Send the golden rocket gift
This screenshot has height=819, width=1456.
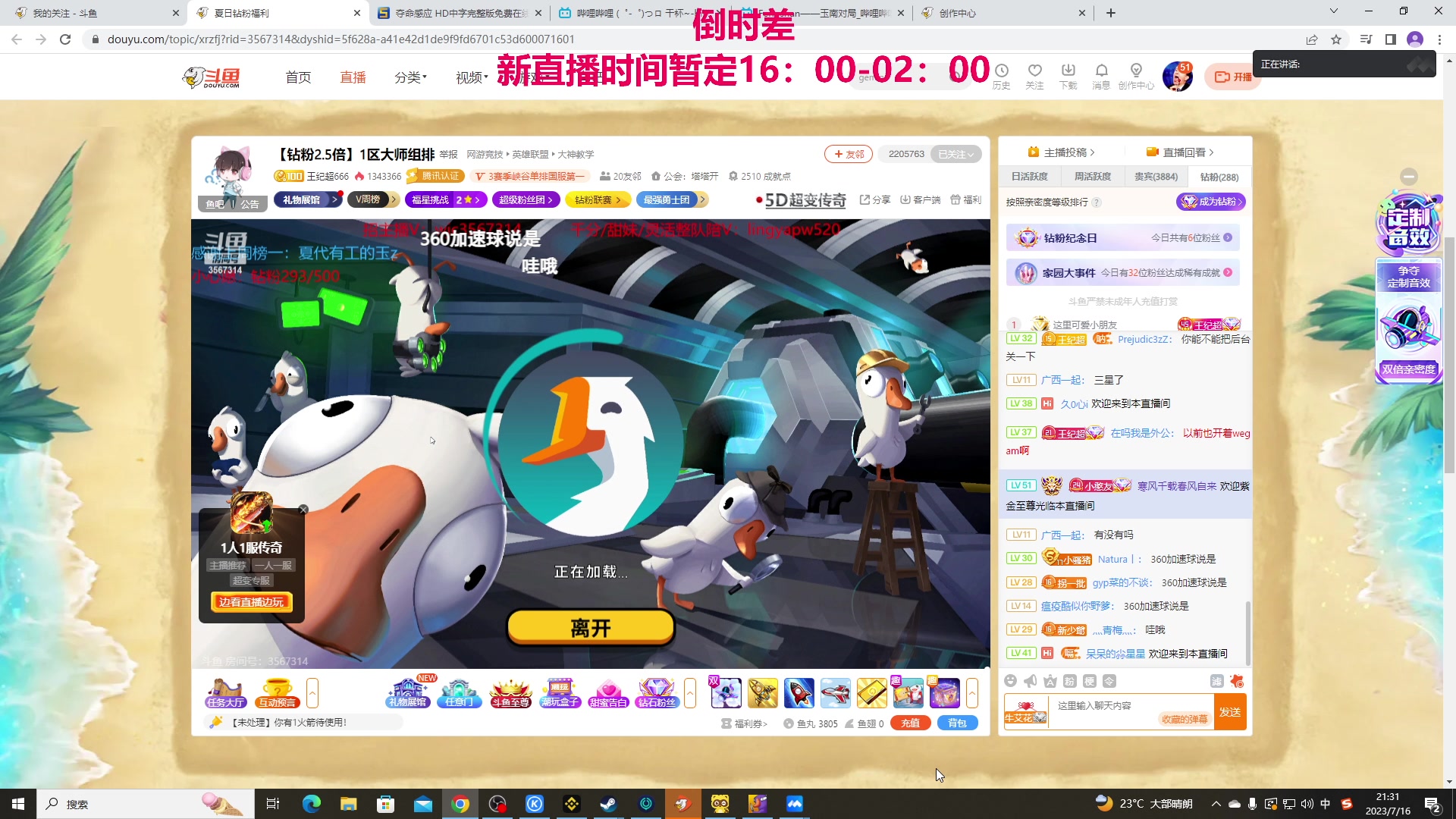pos(762,693)
